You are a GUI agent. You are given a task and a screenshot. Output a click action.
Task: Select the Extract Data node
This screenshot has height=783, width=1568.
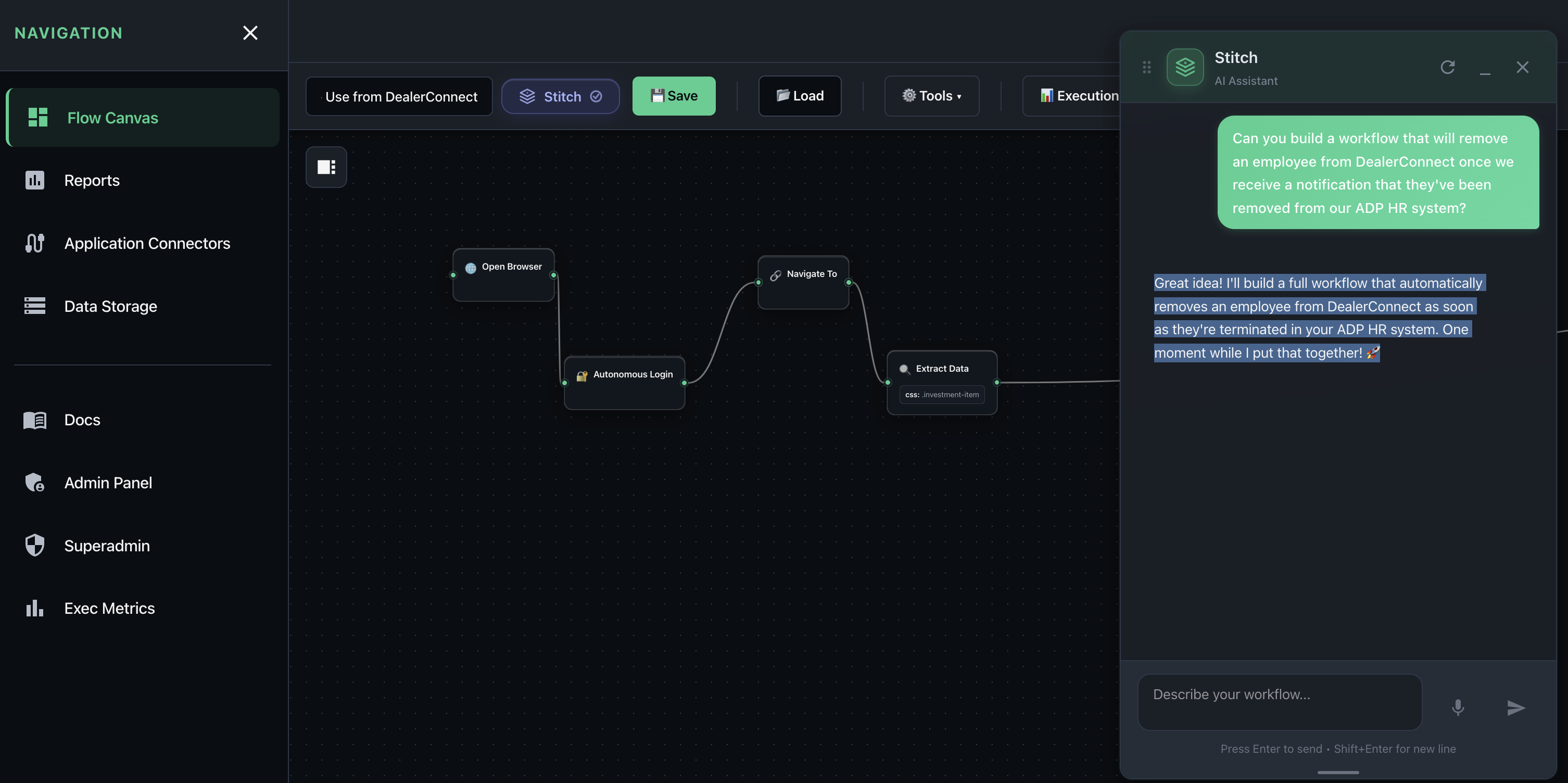tap(942, 382)
